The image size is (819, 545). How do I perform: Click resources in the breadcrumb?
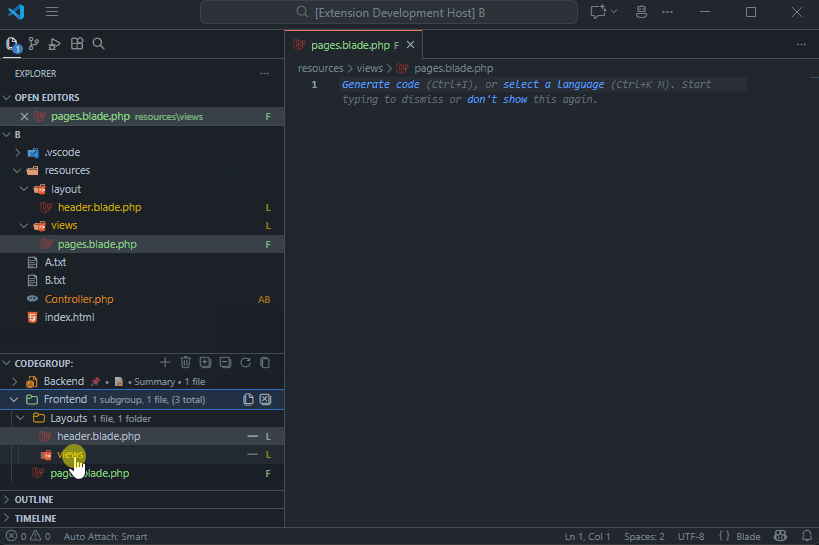321,68
